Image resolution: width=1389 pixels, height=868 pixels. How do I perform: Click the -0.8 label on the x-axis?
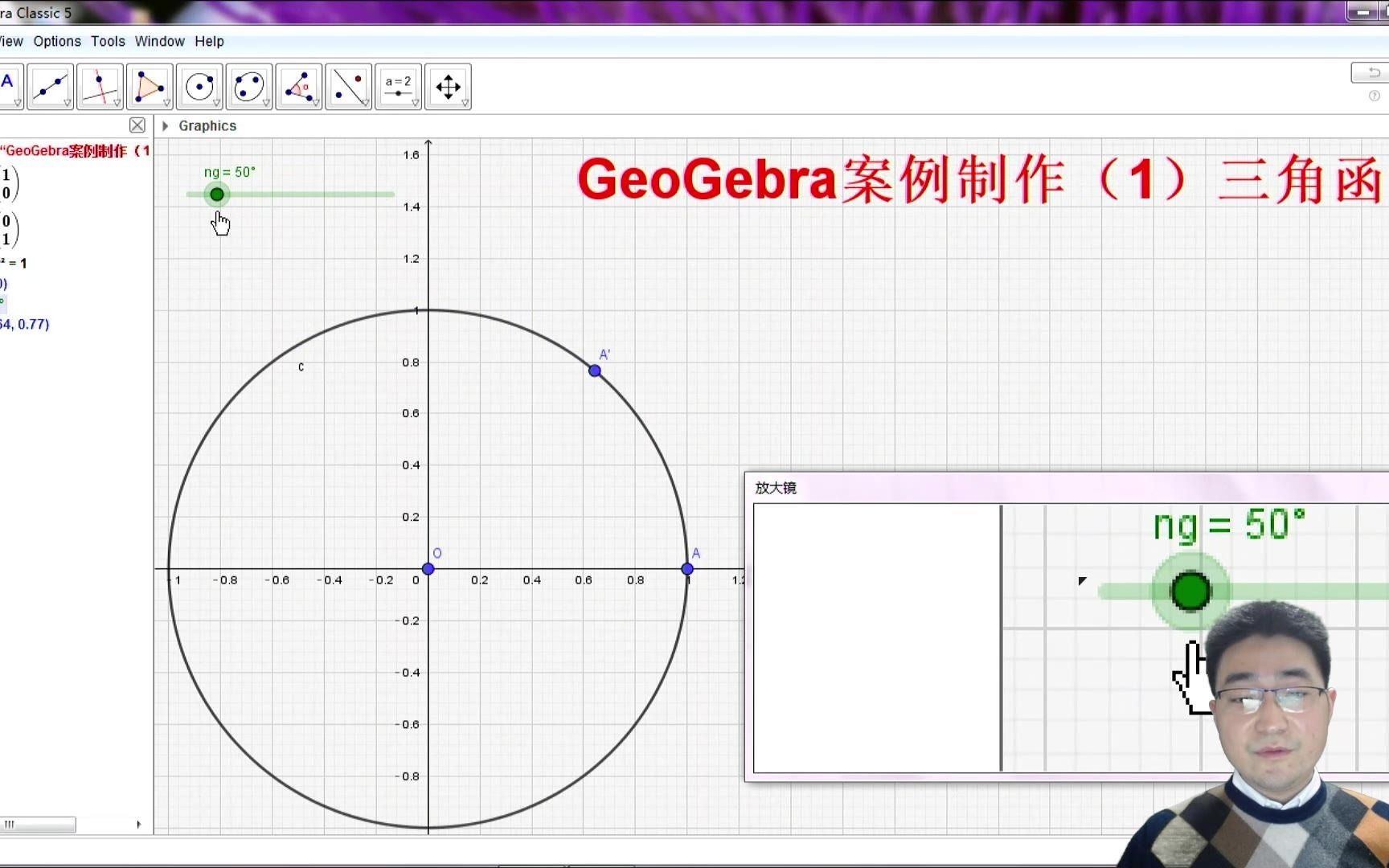[225, 580]
